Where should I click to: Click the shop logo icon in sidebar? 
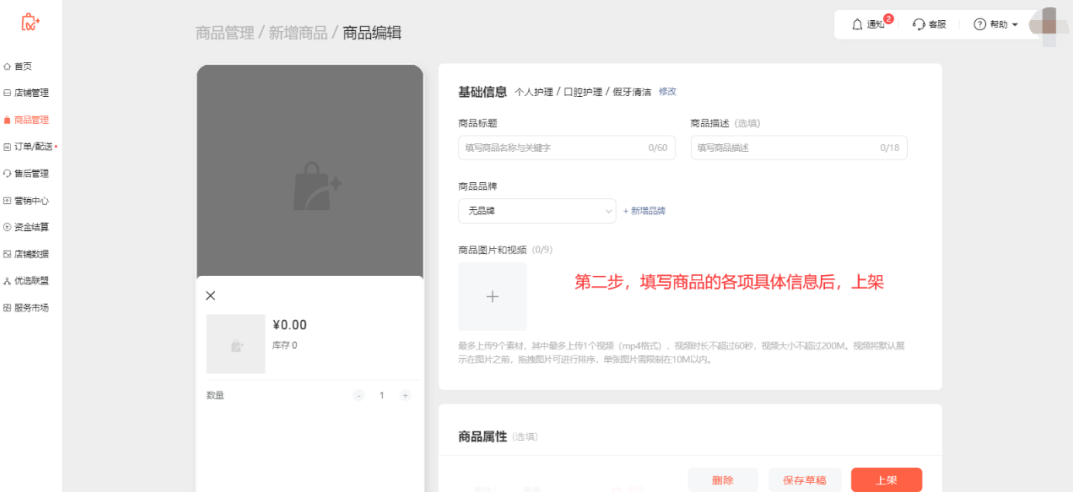pyautogui.click(x=30, y=22)
